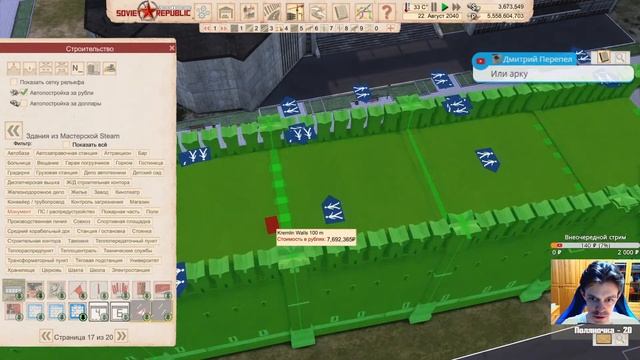This screenshot has width=640, height=360.
Task: Enable Показать сетку рельефа checkbox
Action: pos(14,82)
